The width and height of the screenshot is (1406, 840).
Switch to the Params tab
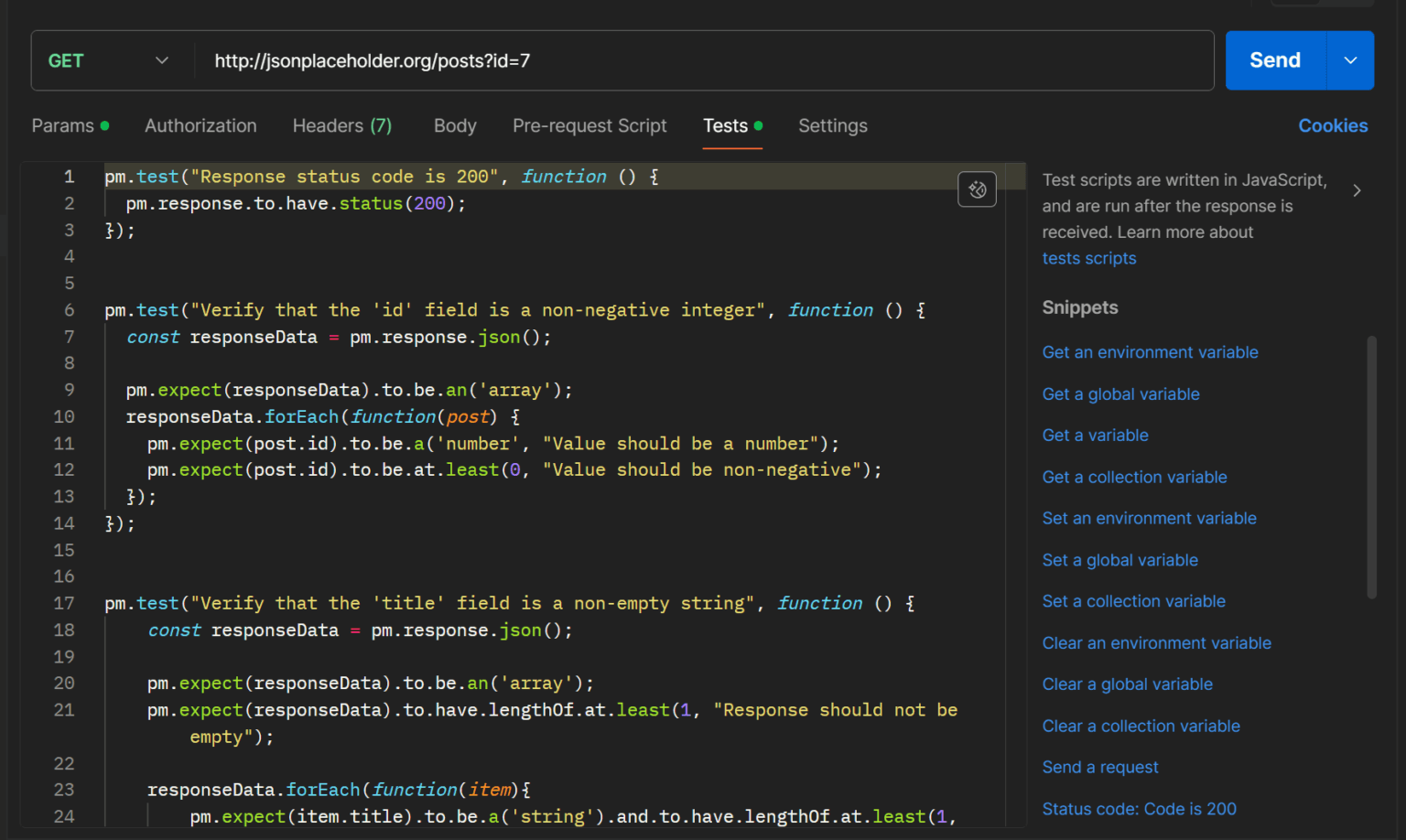point(70,125)
